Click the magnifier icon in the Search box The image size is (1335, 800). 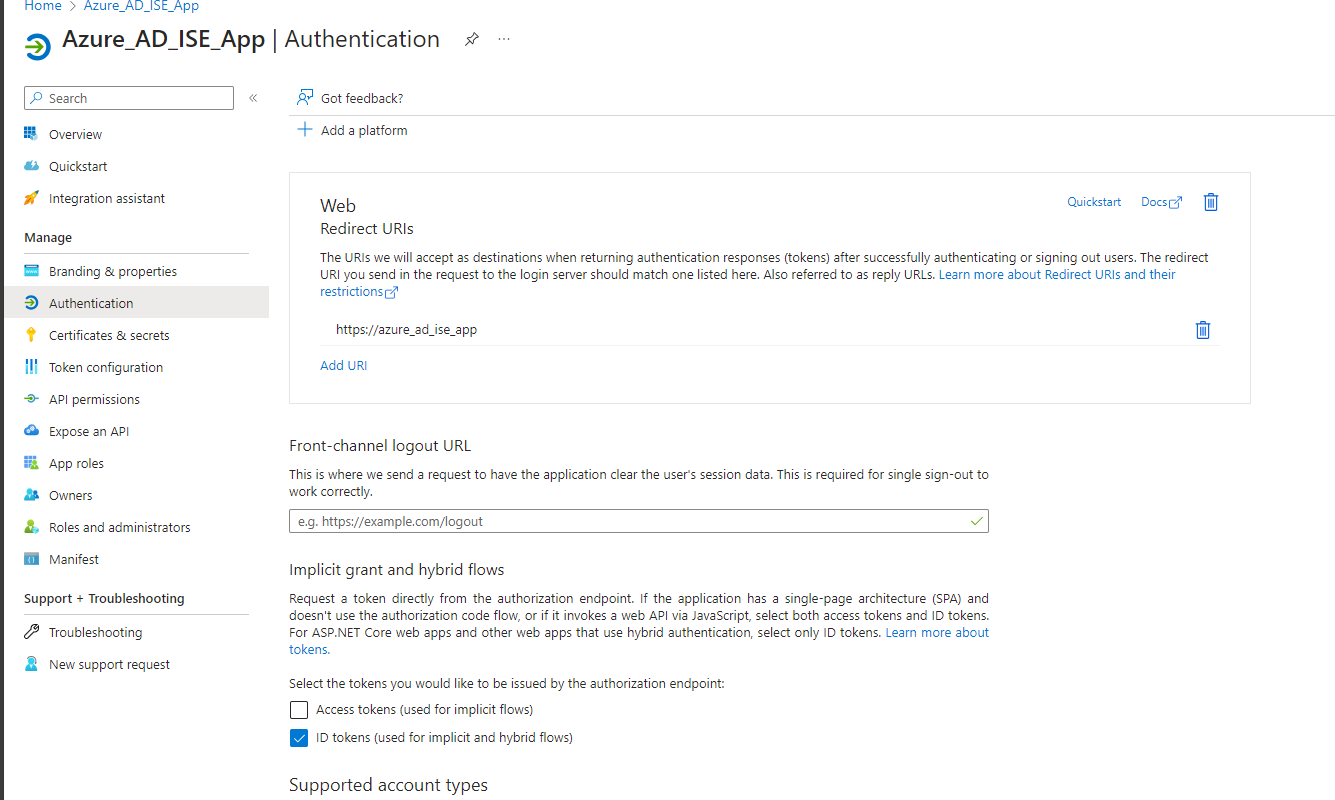(37, 98)
